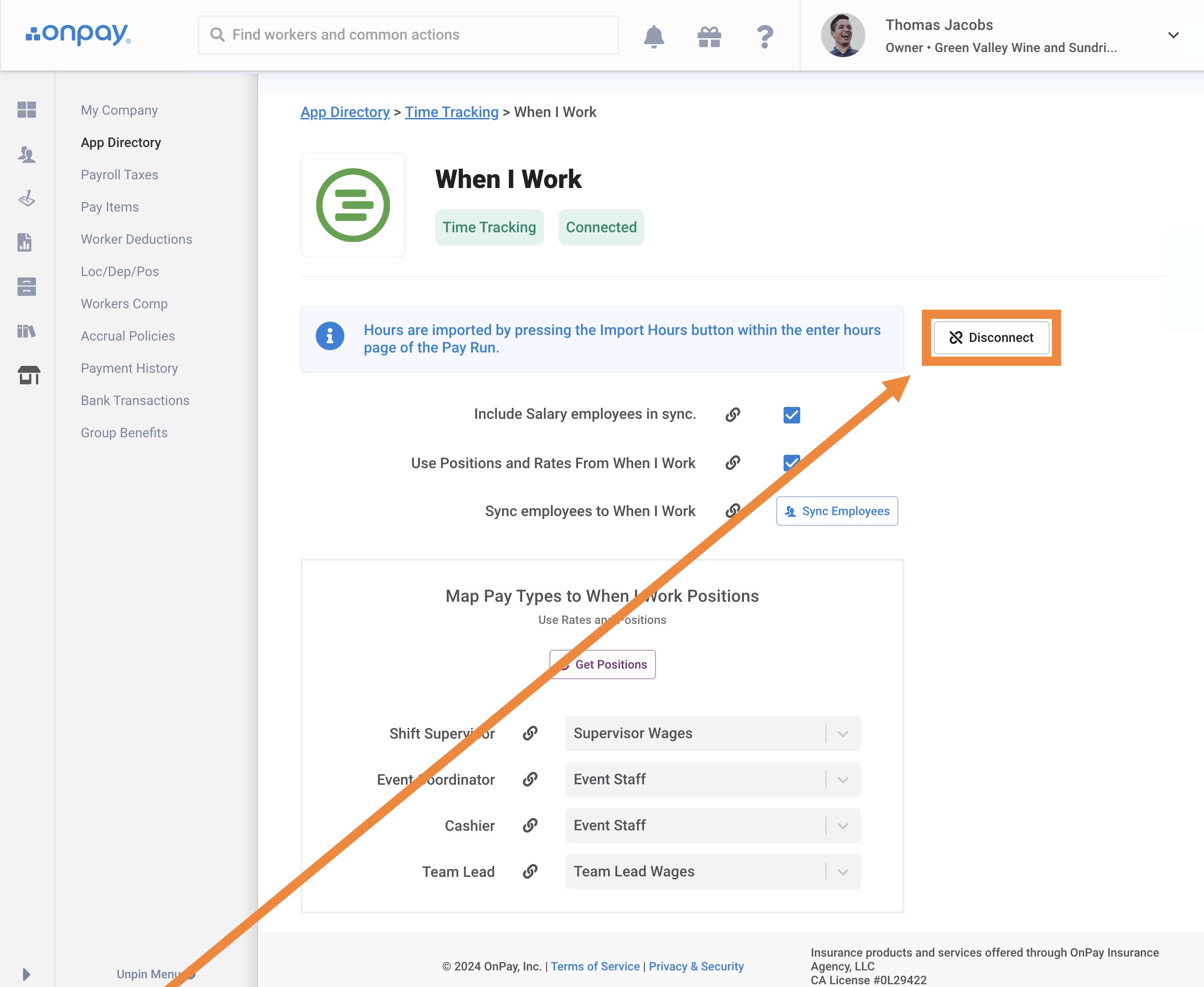The image size is (1204, 987).
Task: Click link icon beside Use Positions and Rates
Action: pos(732,463)
